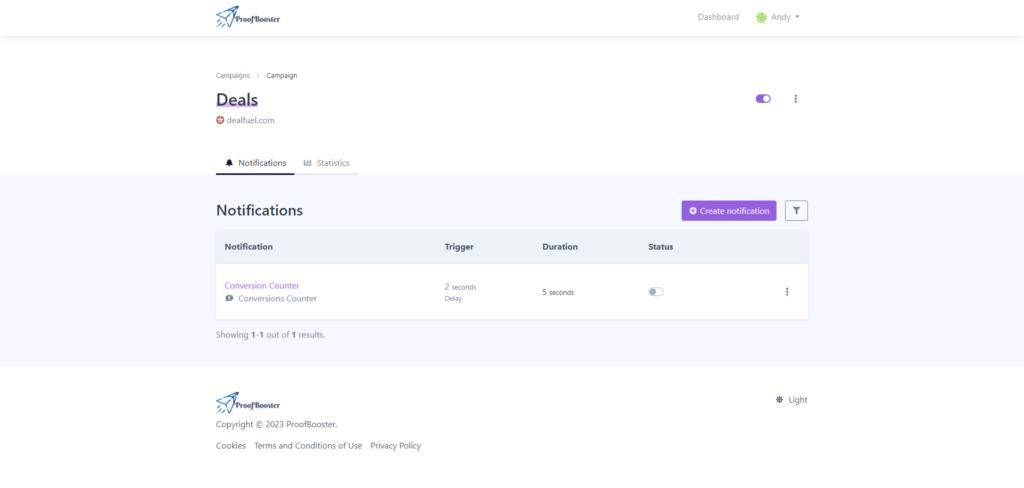Click the '5 seconds' duration value
The width and height of the screenshot is (1024, 488).
[558, 293]
